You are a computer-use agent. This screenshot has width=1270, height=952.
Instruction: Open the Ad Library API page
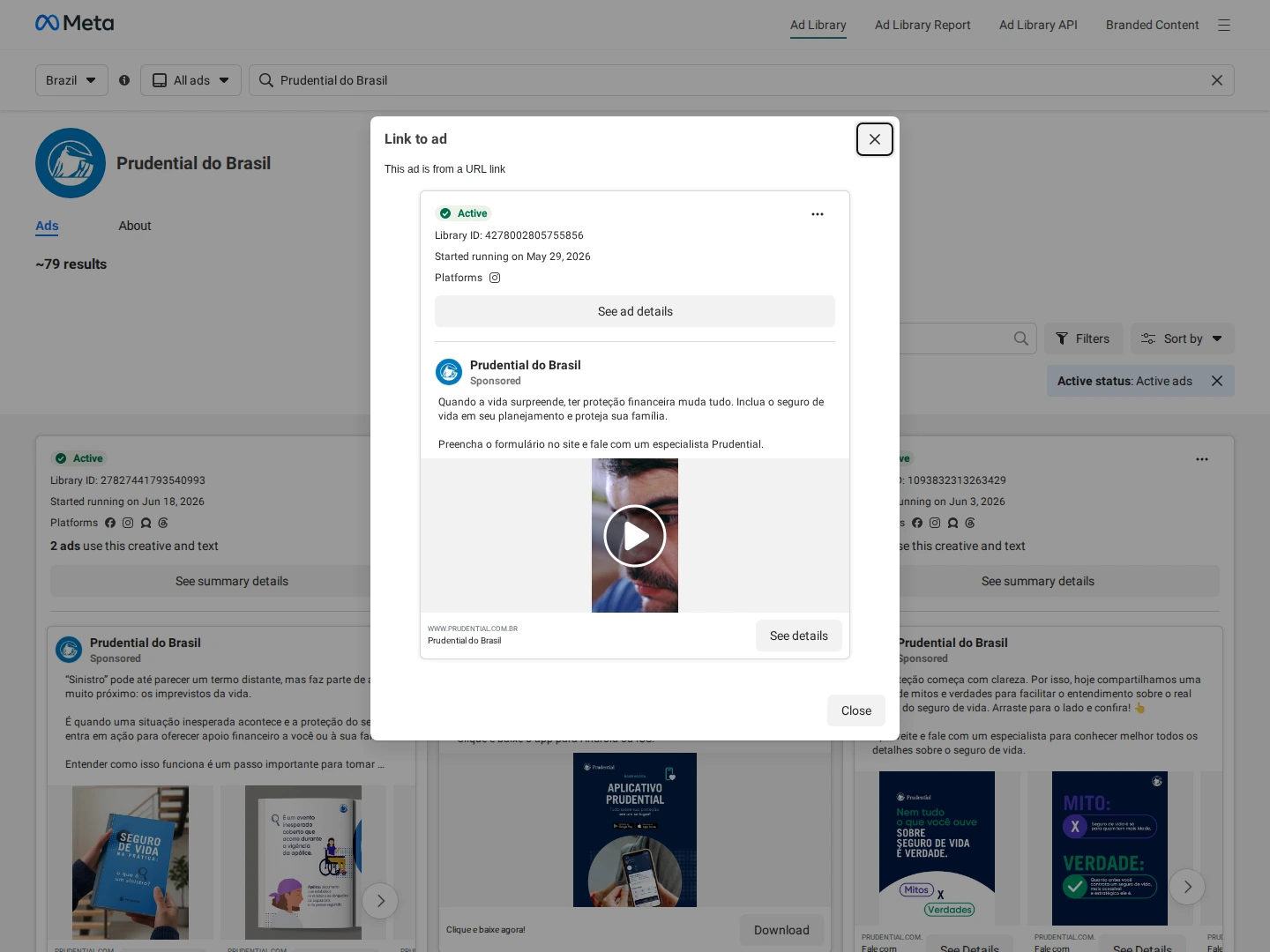[1038, 25]
